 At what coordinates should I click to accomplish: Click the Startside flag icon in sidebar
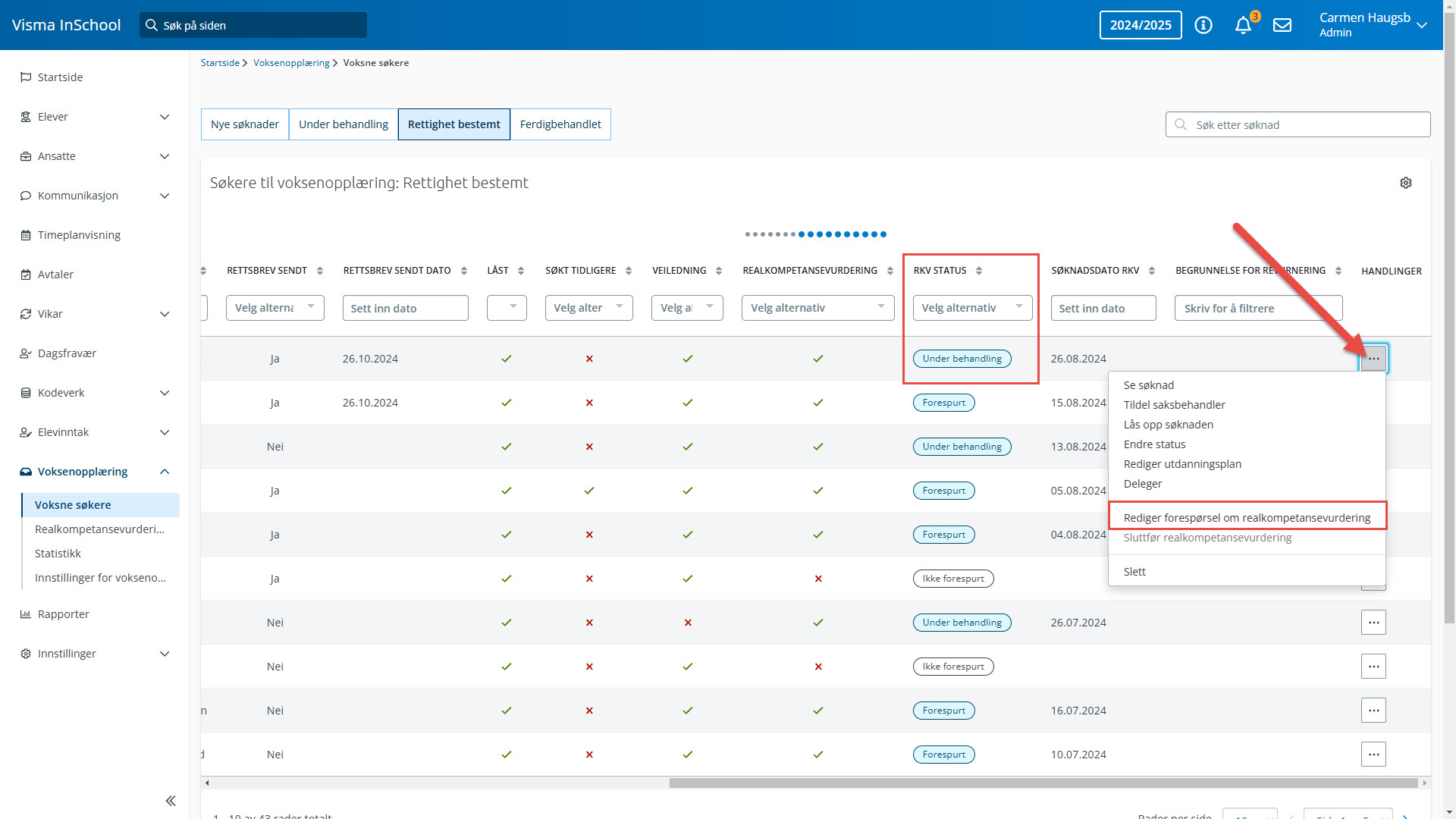[x=26, y=77]
